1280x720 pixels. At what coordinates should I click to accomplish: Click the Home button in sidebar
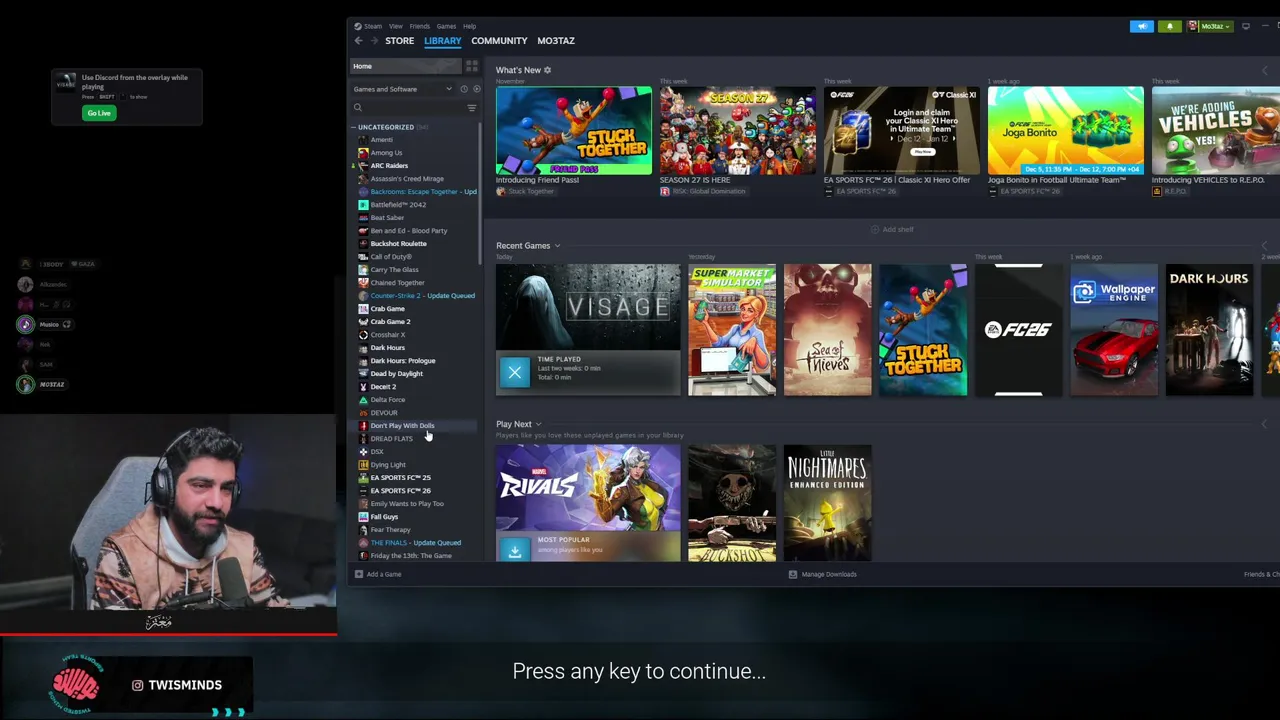pos(405,66)
